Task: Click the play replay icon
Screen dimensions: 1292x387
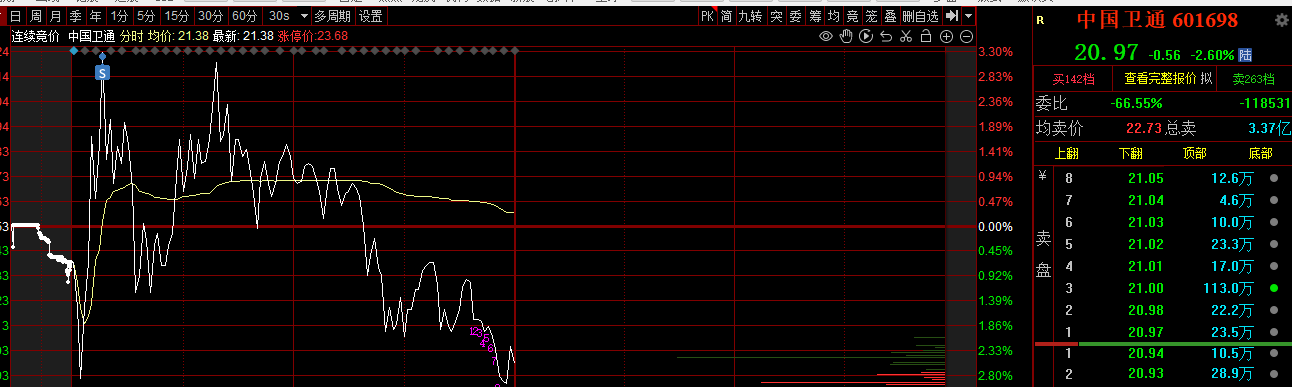Action: (x=866, y=36)
